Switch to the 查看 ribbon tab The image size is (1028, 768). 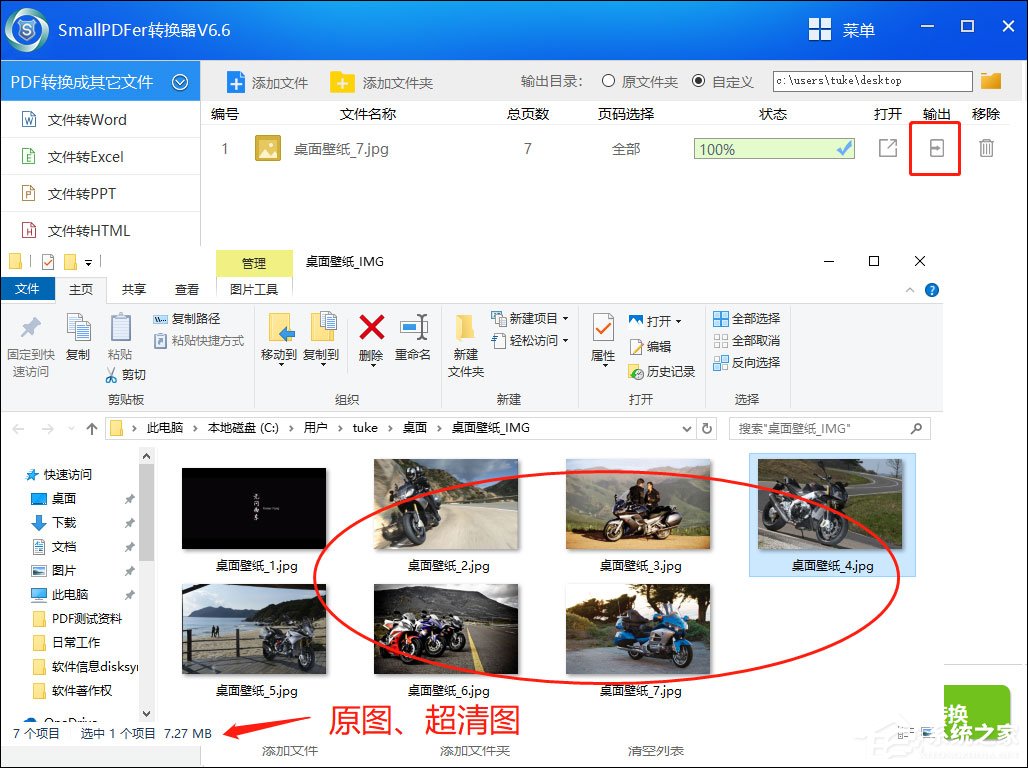point(186,287)
